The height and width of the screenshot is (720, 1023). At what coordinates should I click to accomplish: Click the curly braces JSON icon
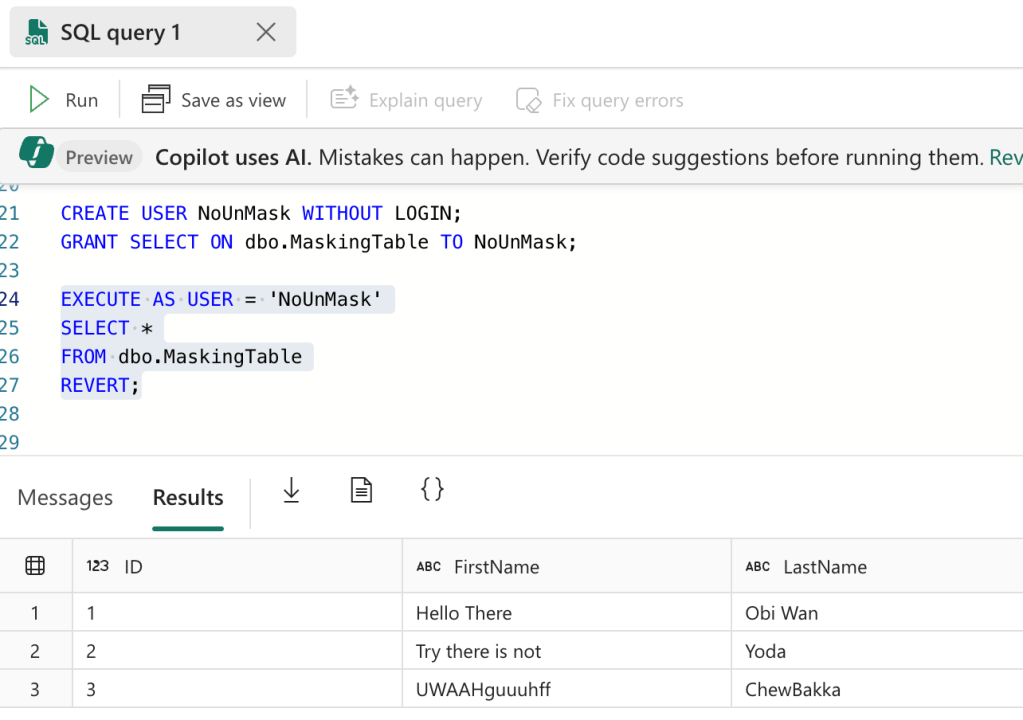(432, 489)
